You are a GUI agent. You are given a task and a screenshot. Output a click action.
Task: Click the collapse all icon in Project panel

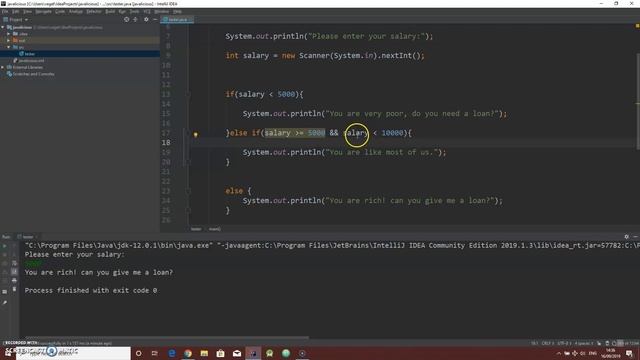pyautogui.click(x=136, y=20)
